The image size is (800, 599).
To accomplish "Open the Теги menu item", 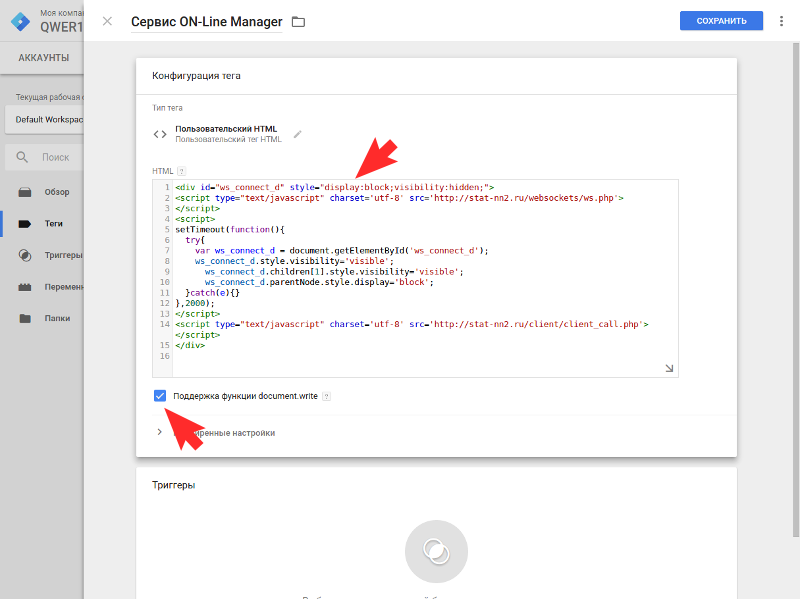I will click(x=54, y=223).
